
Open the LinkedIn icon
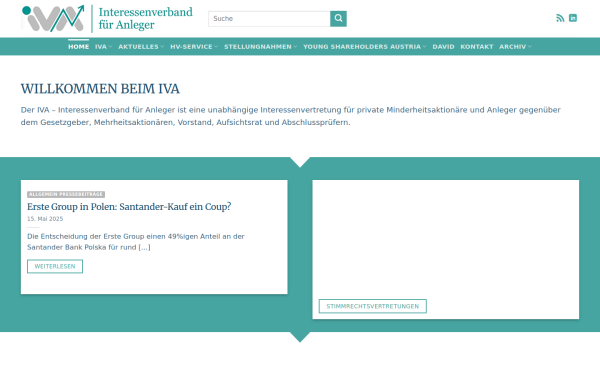click(573, 18)
